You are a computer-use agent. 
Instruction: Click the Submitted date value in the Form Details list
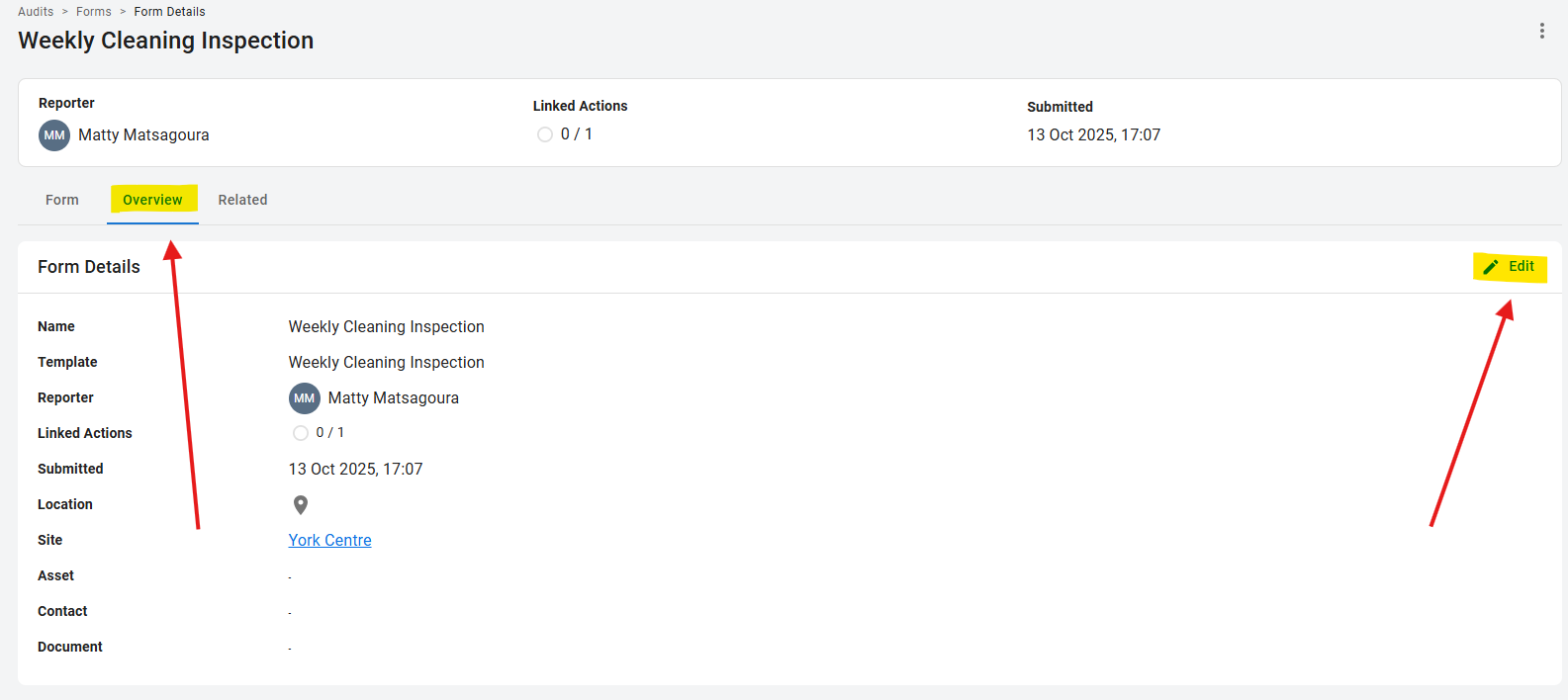(355, 470)
